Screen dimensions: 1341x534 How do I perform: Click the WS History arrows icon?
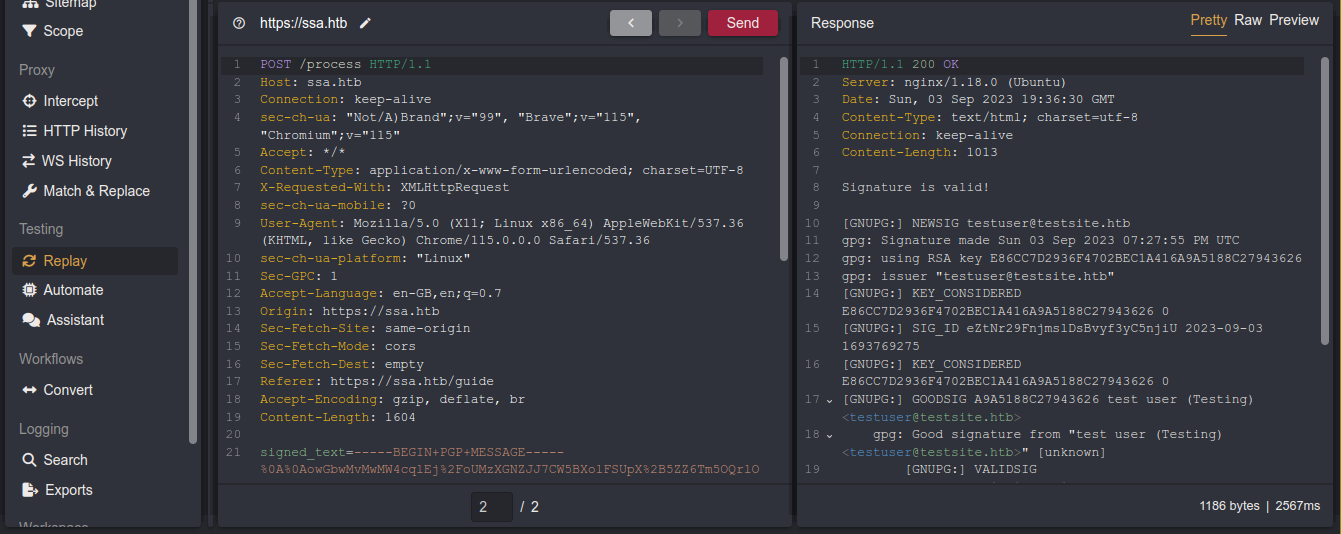(27, 161)
